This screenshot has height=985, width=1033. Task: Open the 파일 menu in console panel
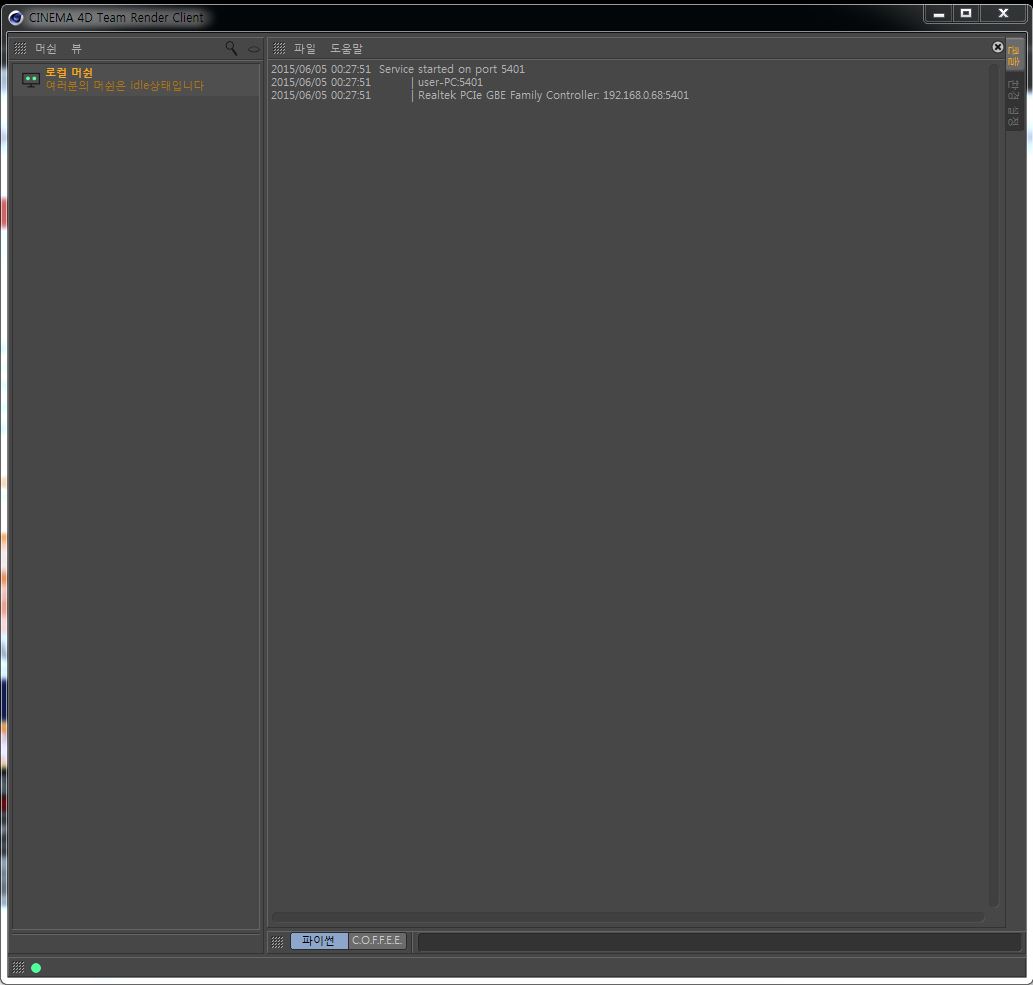(304, 49)
